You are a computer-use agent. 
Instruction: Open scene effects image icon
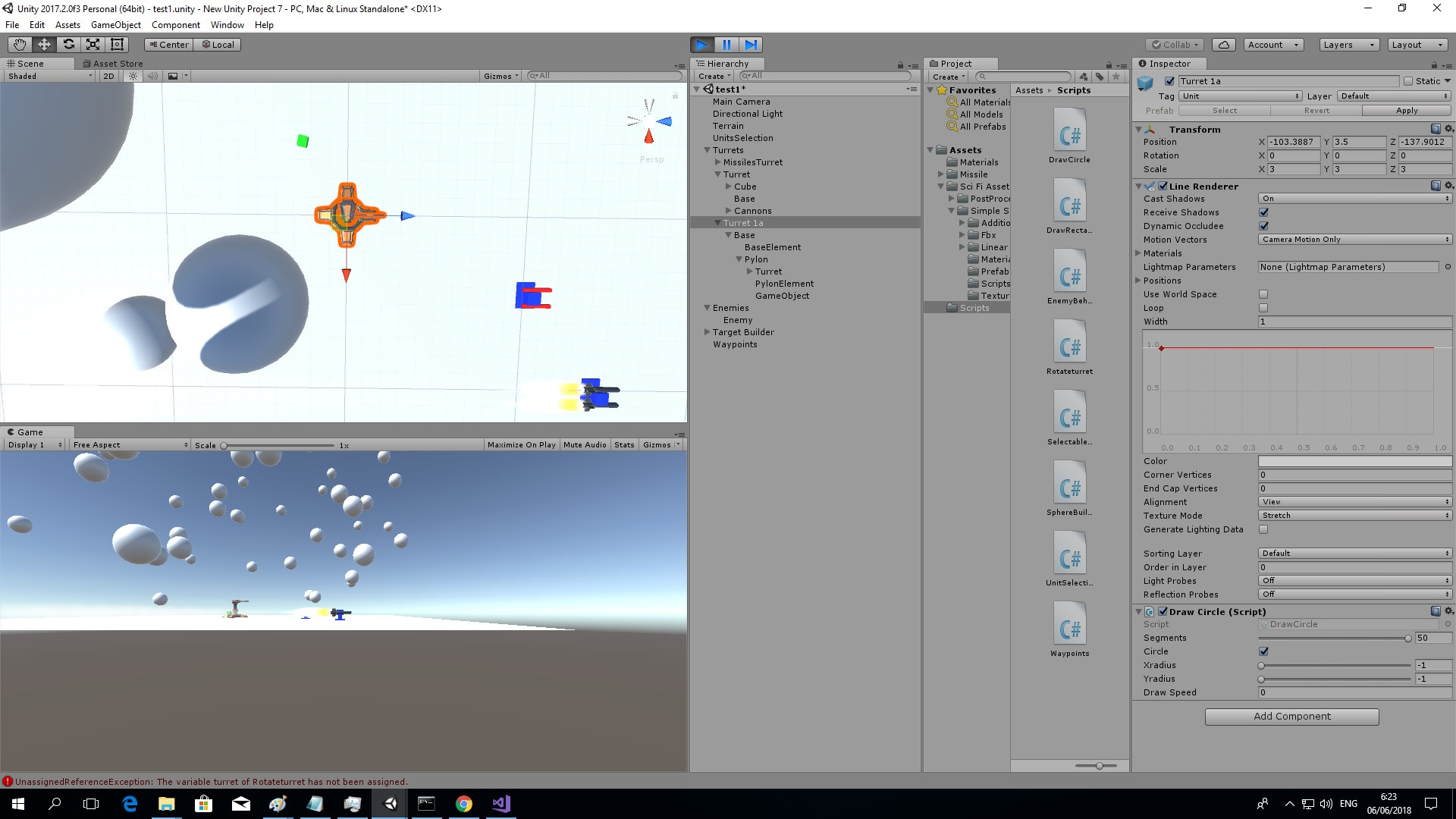click(x=173, y=76)
